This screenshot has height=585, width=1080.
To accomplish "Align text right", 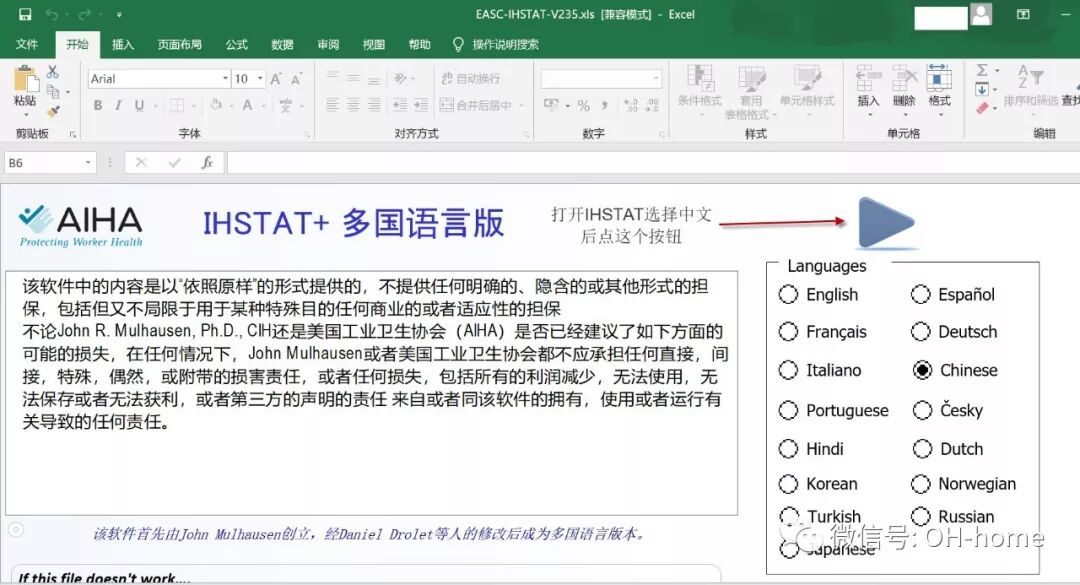I will pyautogui.click(x=374, y=105).
